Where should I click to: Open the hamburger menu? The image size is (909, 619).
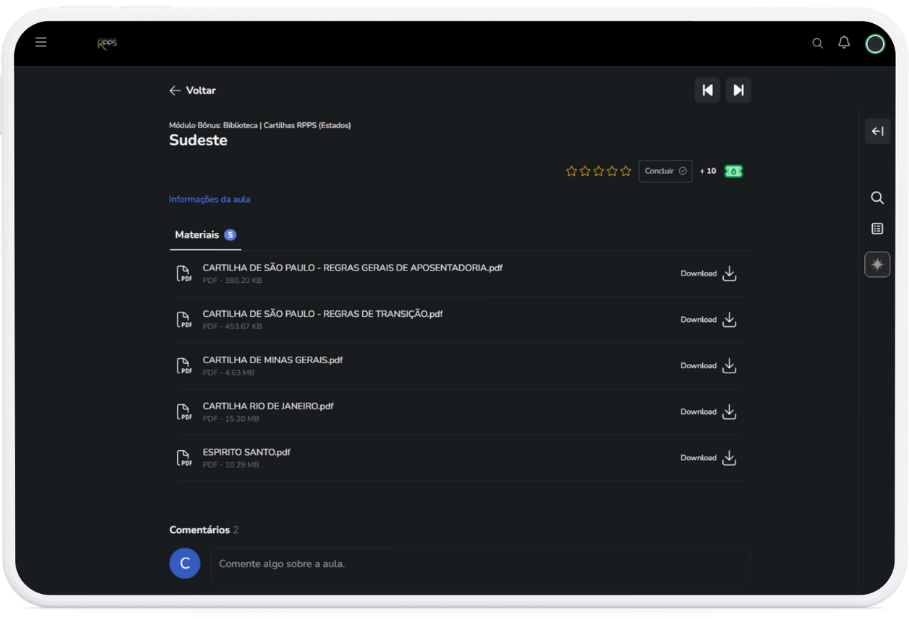pos(41,42)
